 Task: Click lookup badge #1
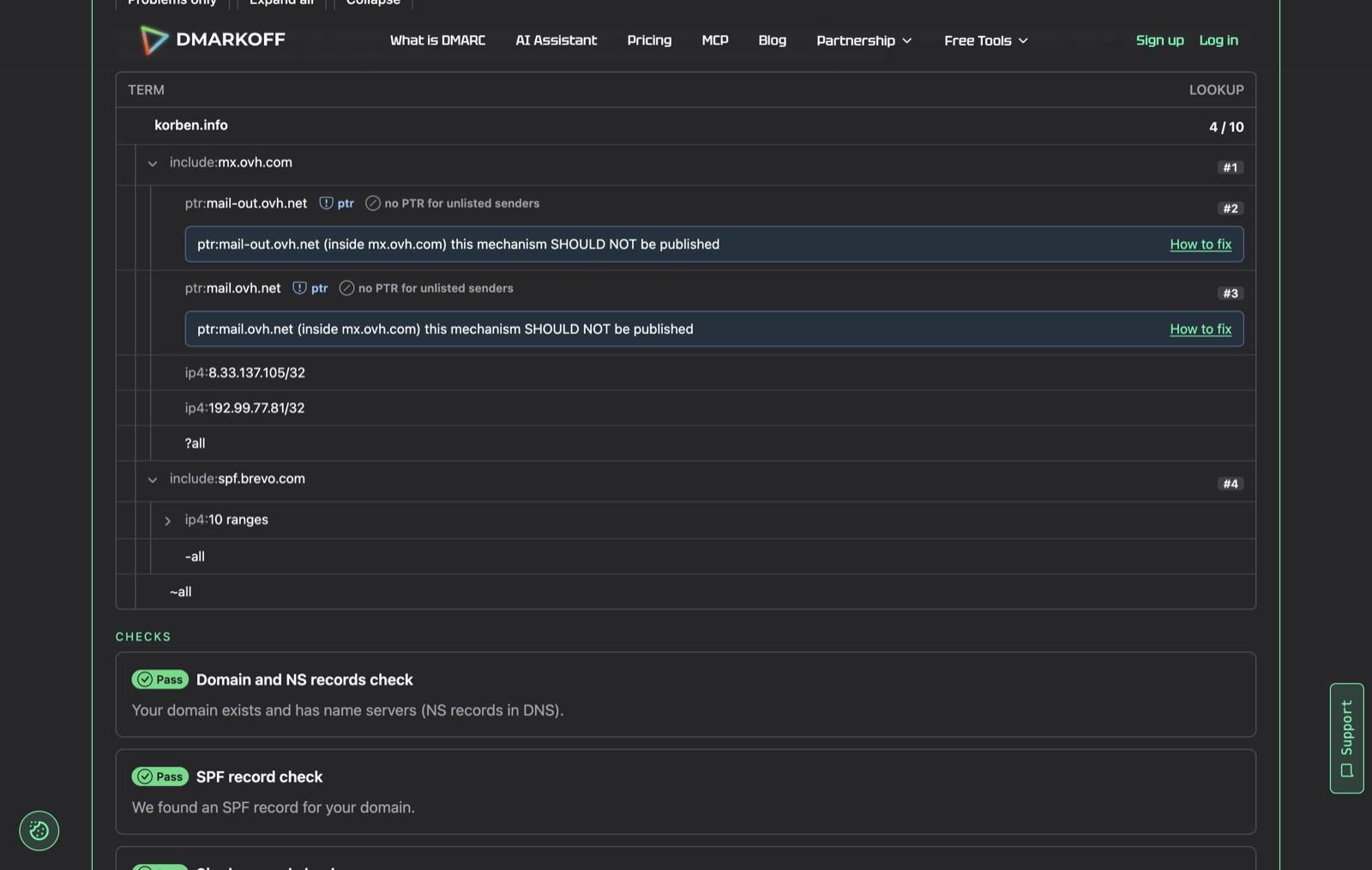(1231, 167)
